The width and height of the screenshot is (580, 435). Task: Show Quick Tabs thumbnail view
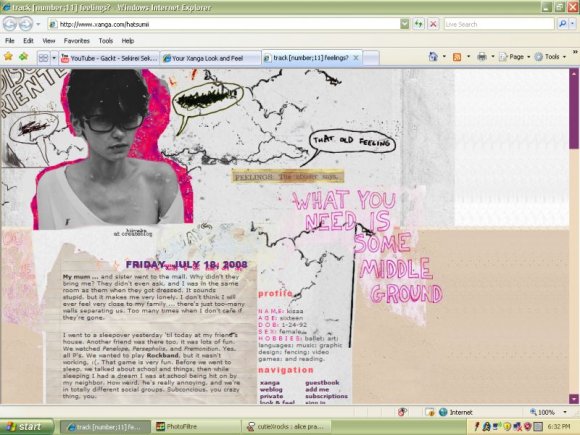pos(44,58)
